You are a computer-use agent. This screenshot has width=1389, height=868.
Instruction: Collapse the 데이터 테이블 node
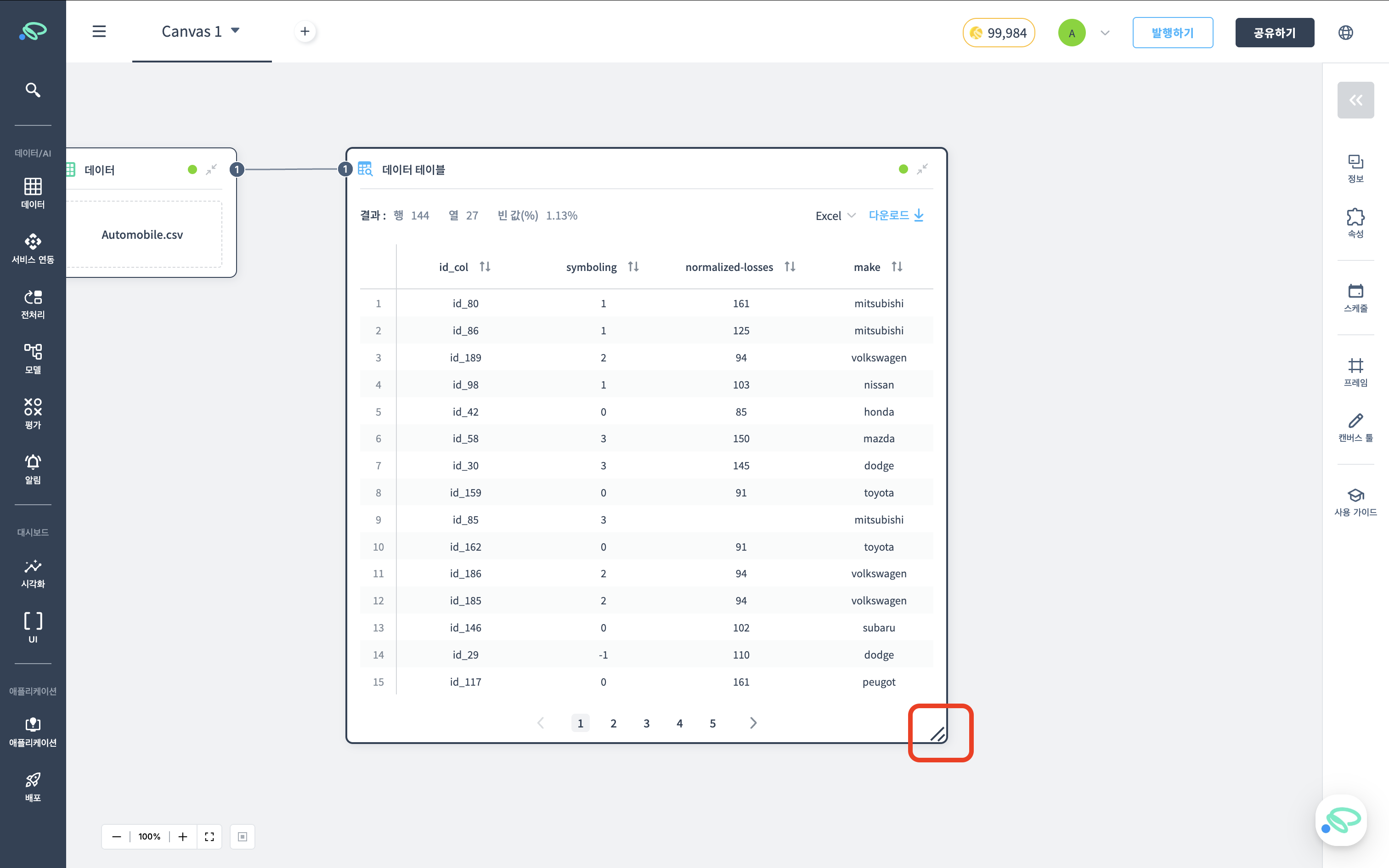[x=922, y=169]
